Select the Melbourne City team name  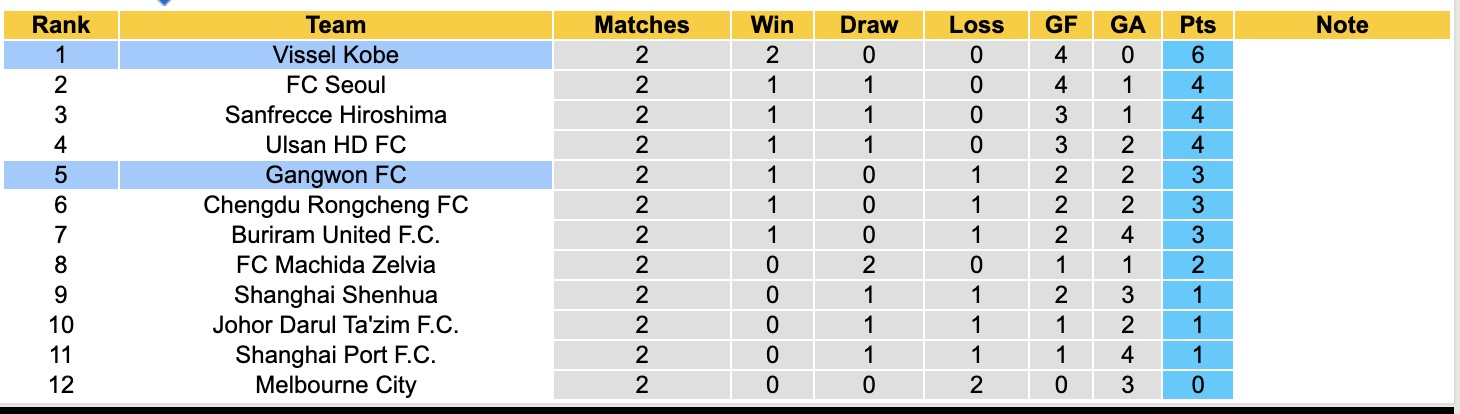(x=336, y=385)
